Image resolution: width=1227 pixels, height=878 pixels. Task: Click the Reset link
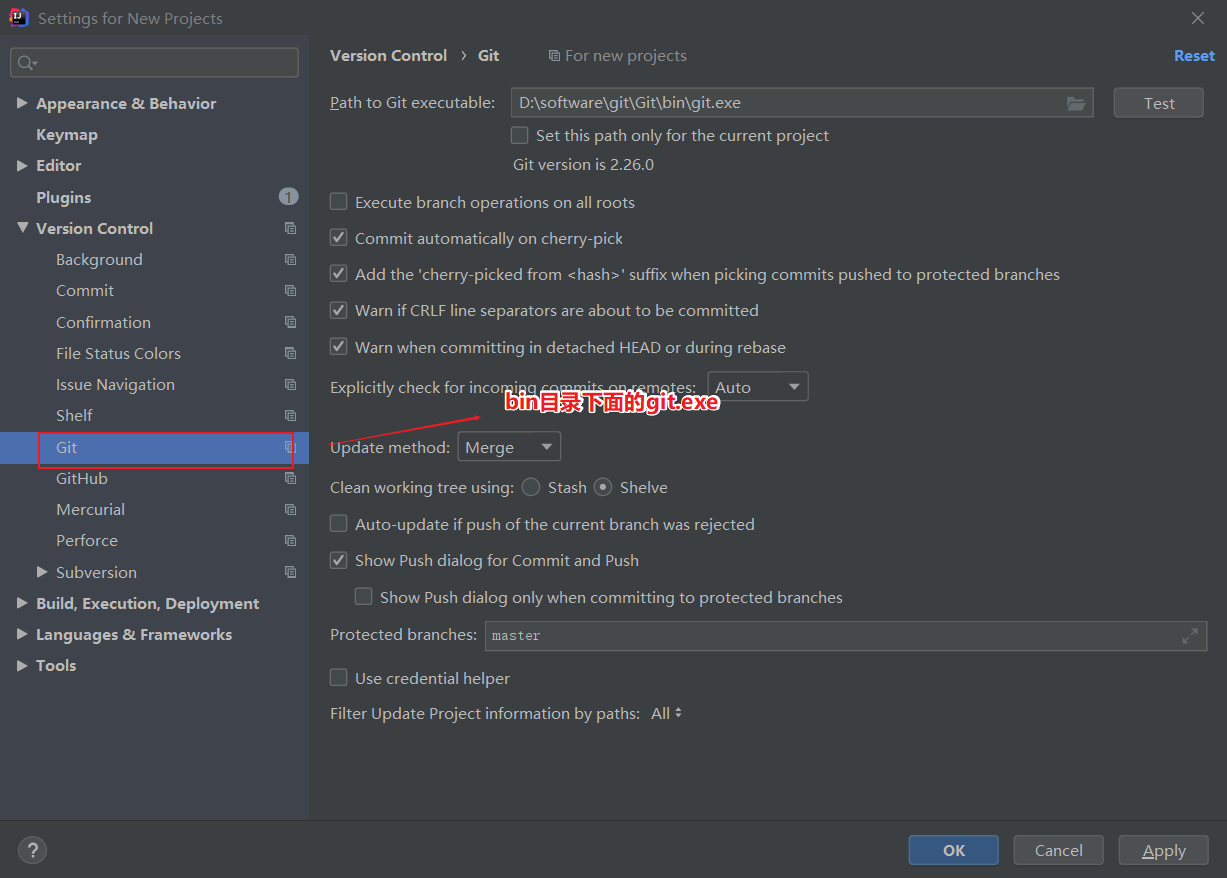[x=1194, y=55]
